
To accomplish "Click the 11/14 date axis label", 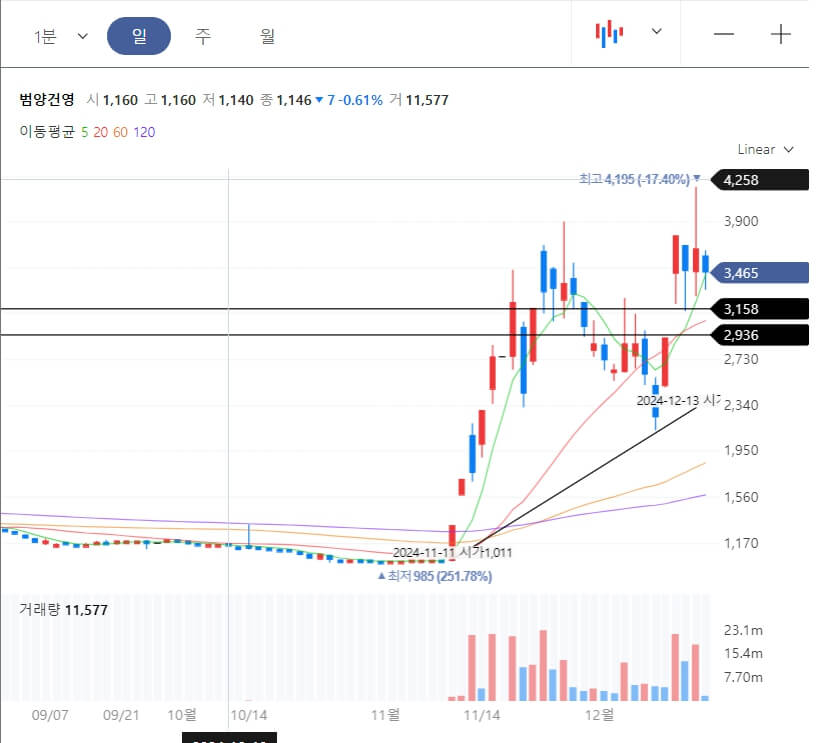I will (x=481, y=715).
